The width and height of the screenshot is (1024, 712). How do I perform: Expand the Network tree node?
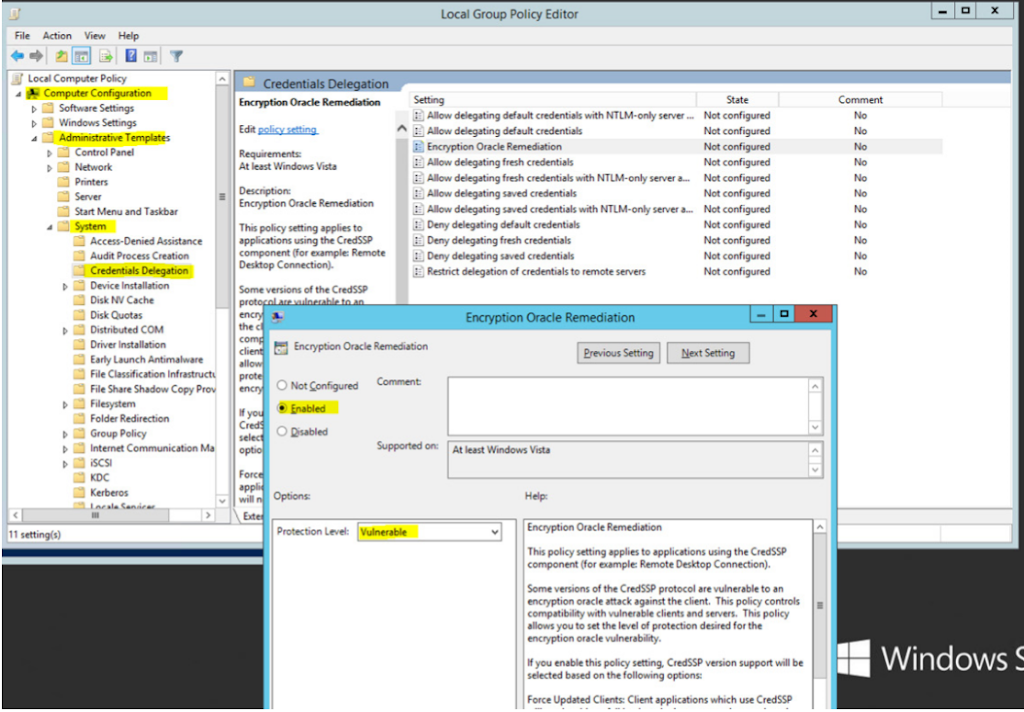[50, 168]
